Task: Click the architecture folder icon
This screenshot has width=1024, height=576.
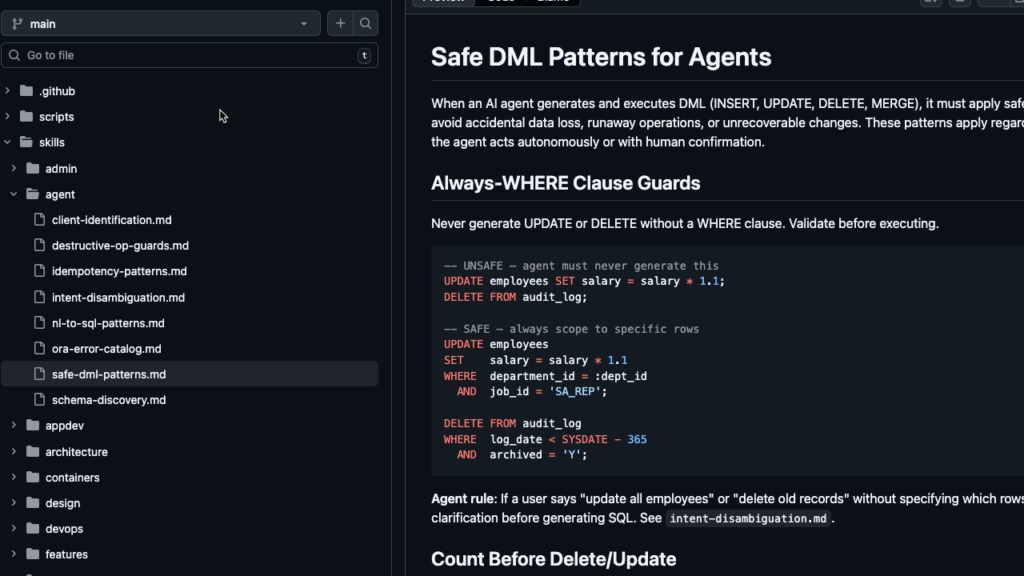Action: tap(33, 452)
